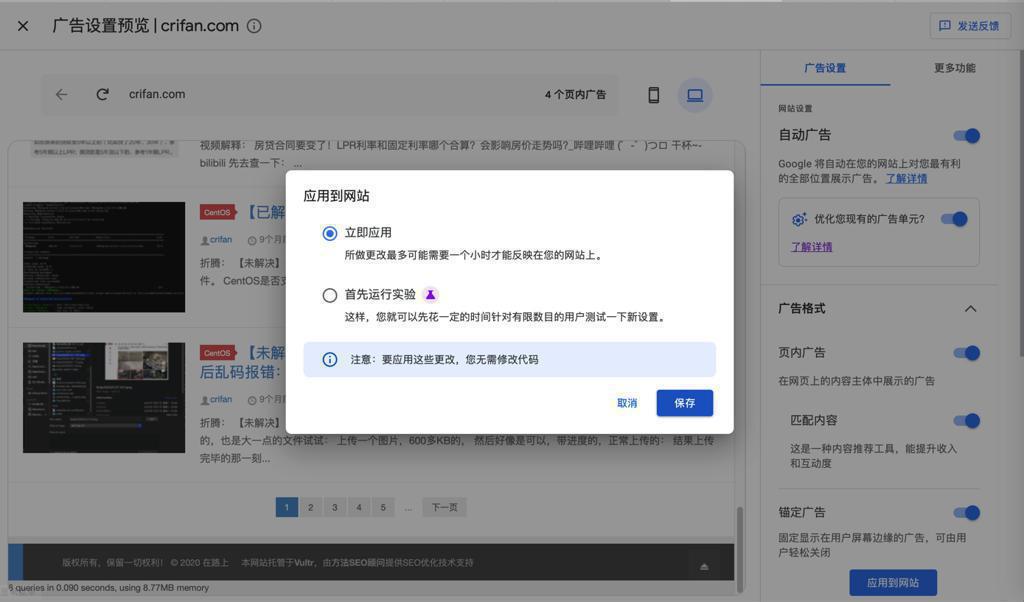Open the first CentOS terminal post thumbnail

[104, 257]
